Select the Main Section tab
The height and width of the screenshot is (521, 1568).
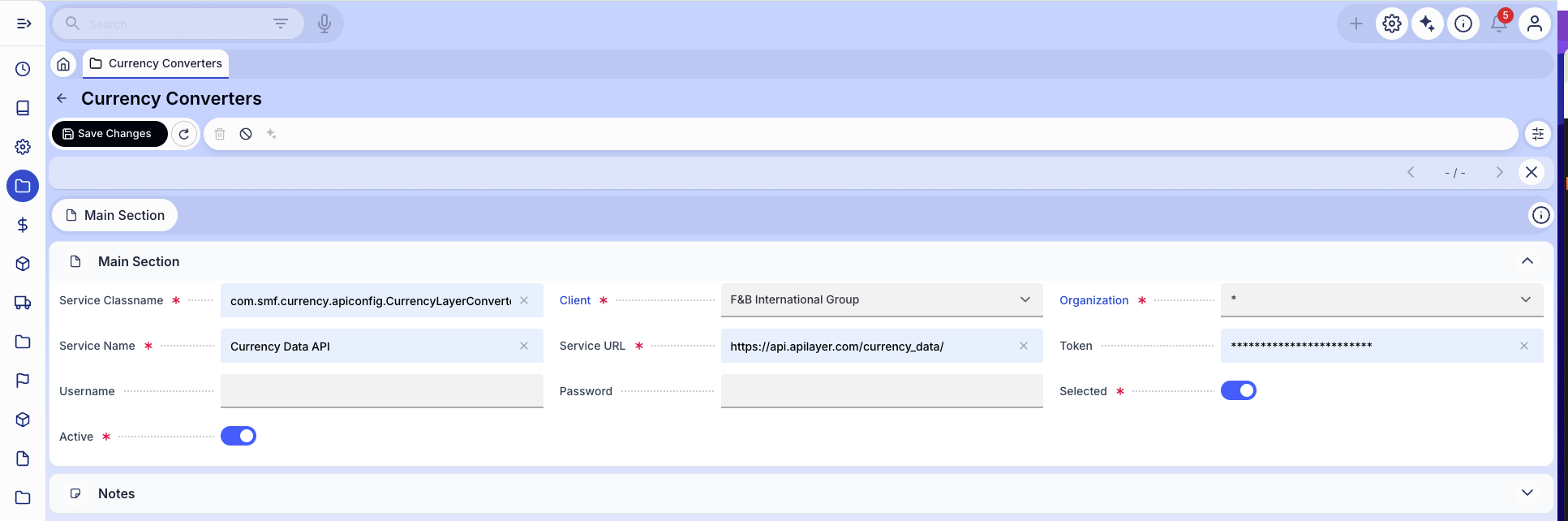tap(115, 216)
